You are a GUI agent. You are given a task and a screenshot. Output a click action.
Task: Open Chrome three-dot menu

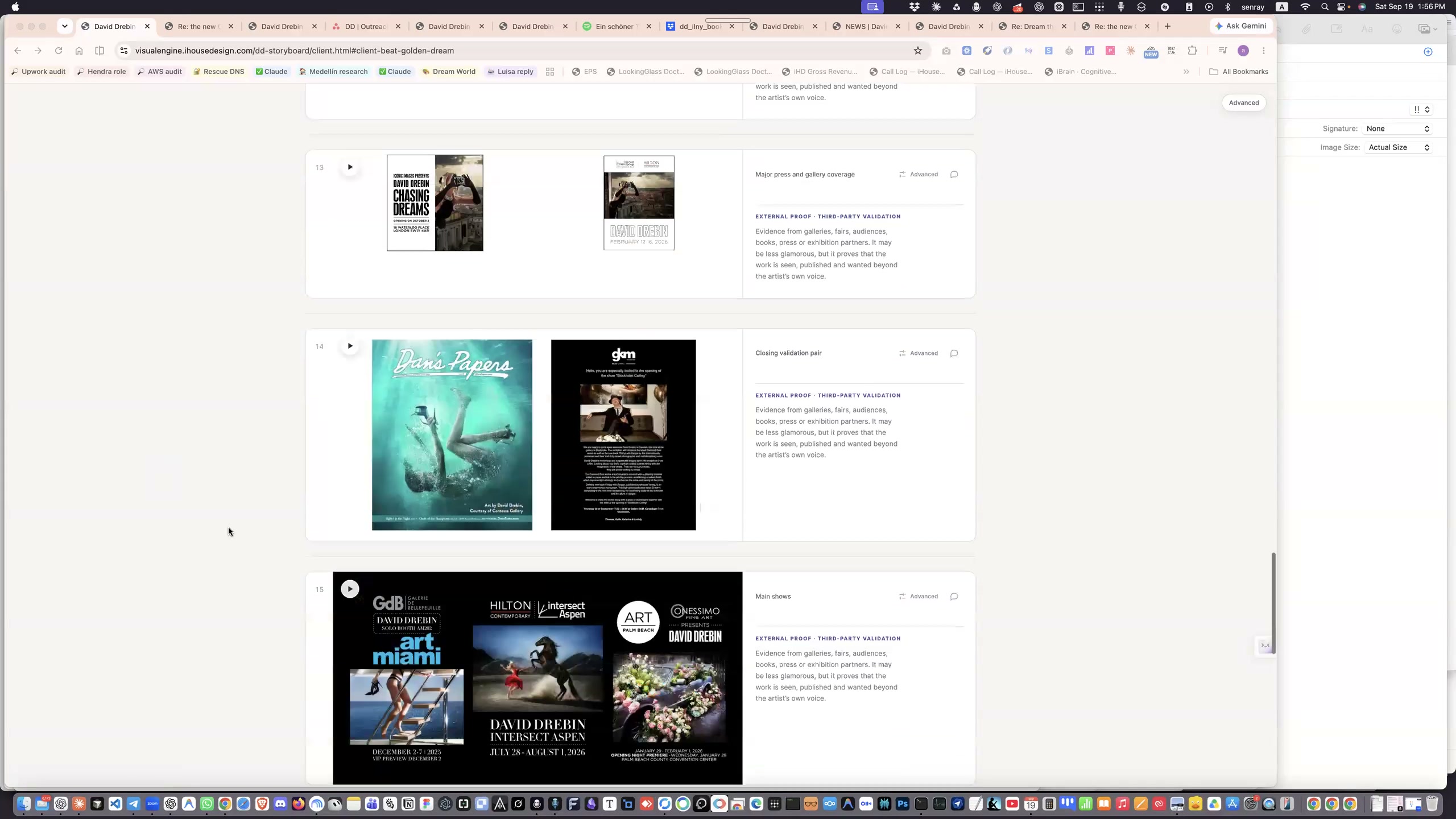click(x=1263, y=51)
